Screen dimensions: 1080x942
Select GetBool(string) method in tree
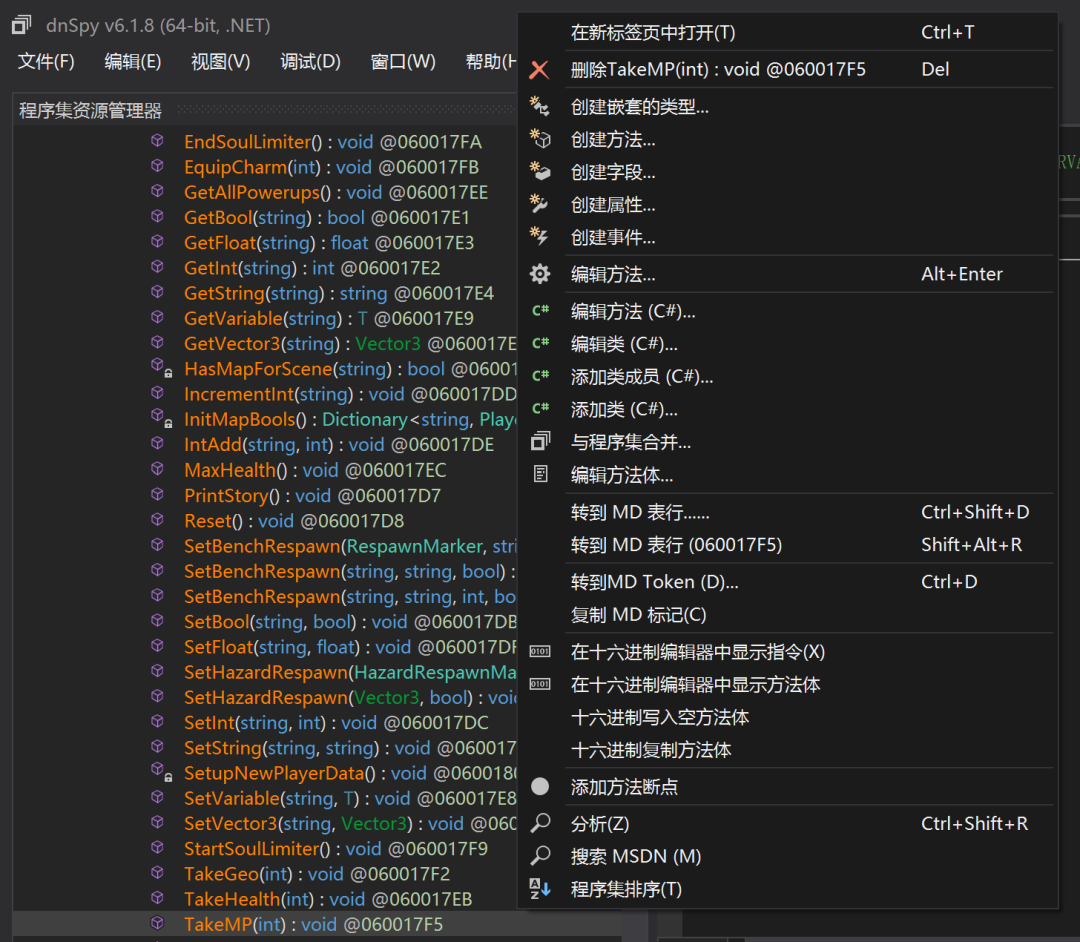tap(326, 218)
